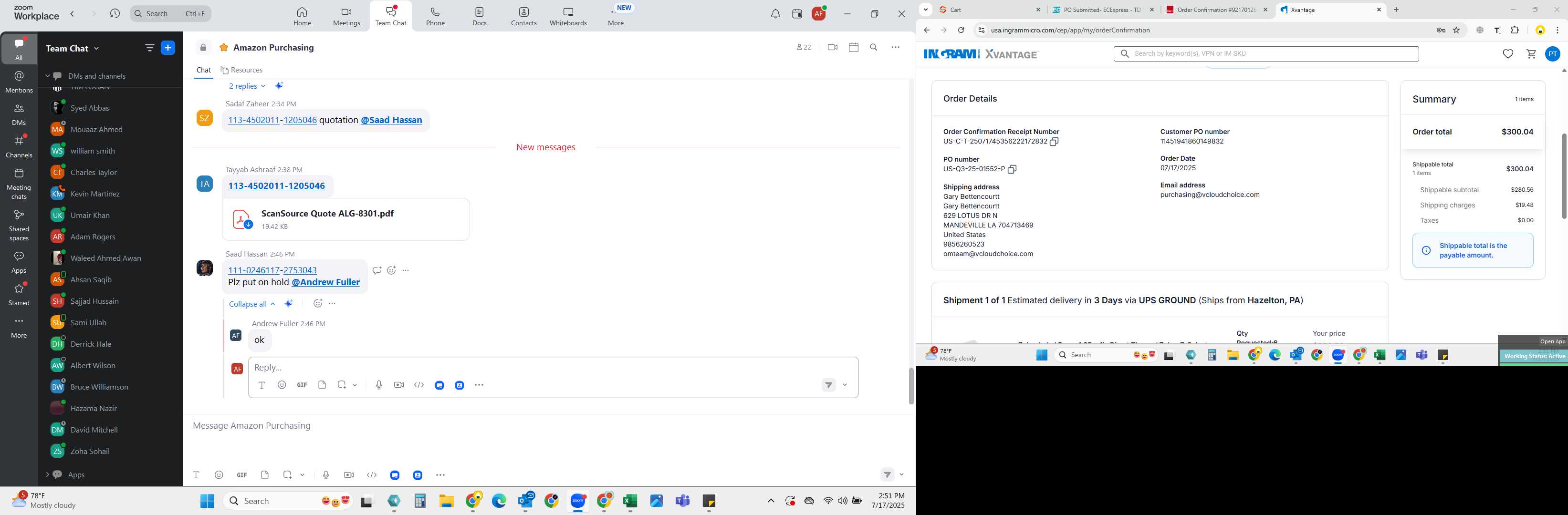
Task: Copy the Order Confirmation Receipt Number
Action: (1054, 142)
